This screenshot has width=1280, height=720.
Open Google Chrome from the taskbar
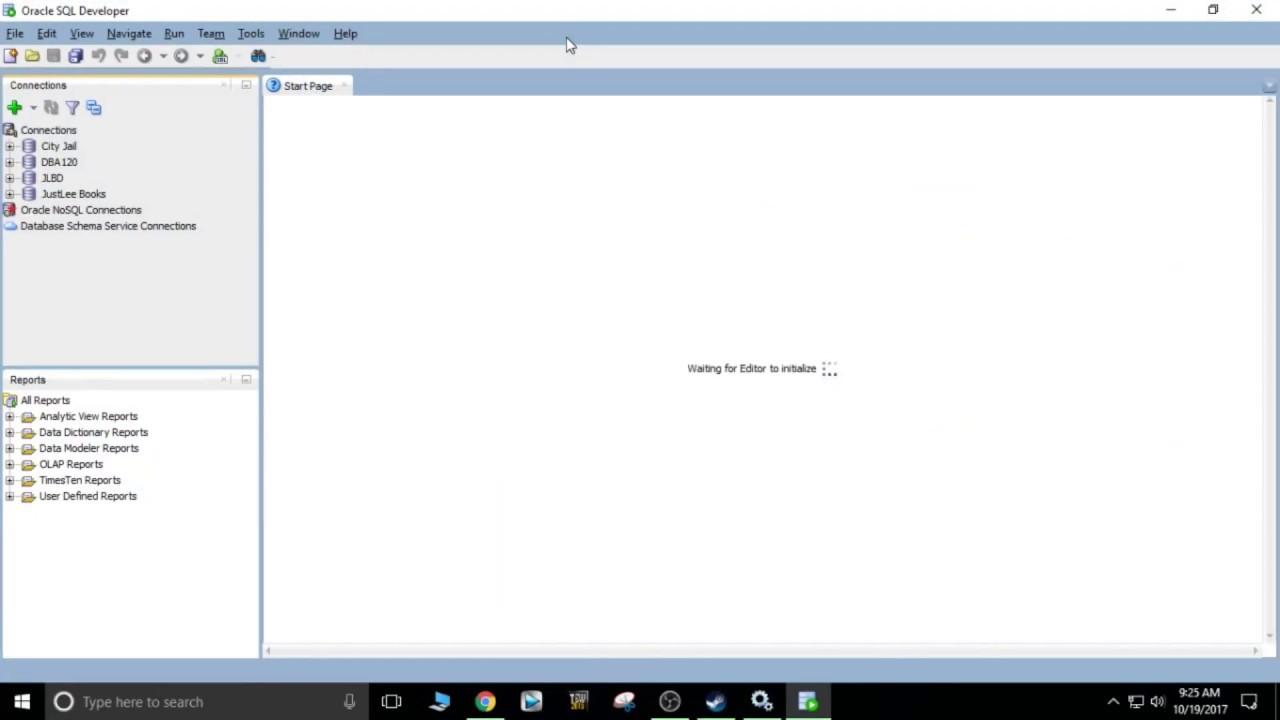click(485, 702)
